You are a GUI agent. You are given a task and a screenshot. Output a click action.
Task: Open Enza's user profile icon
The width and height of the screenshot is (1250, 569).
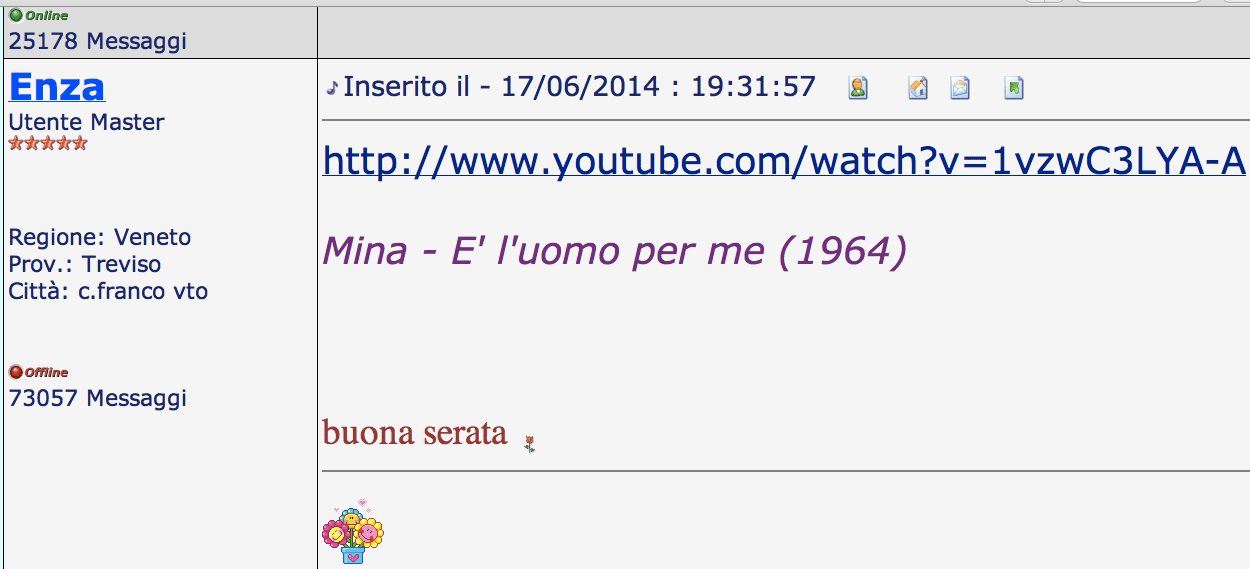(858, 88)
